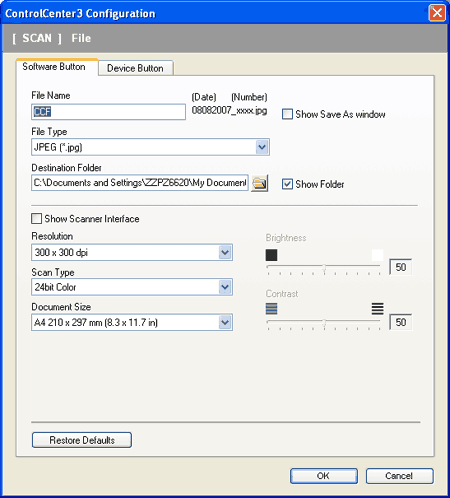Viewport: 450px width, 498px height.
Task: Uncheck the Show Folder checkbox
Action: point(287,184)
